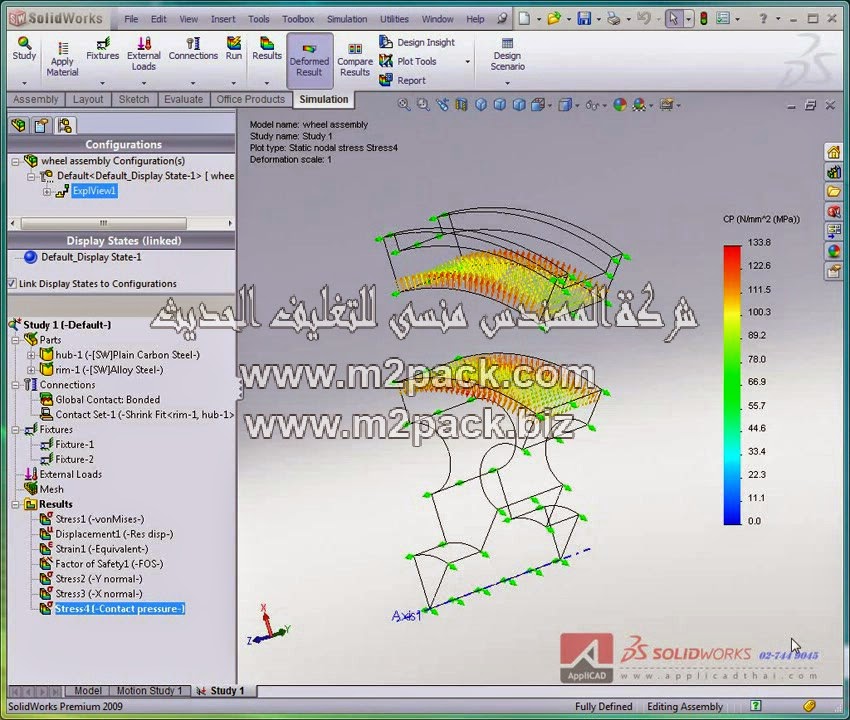Screen dimensions: 850x720
Task: Open the Results tool
Action: point(267,48)
